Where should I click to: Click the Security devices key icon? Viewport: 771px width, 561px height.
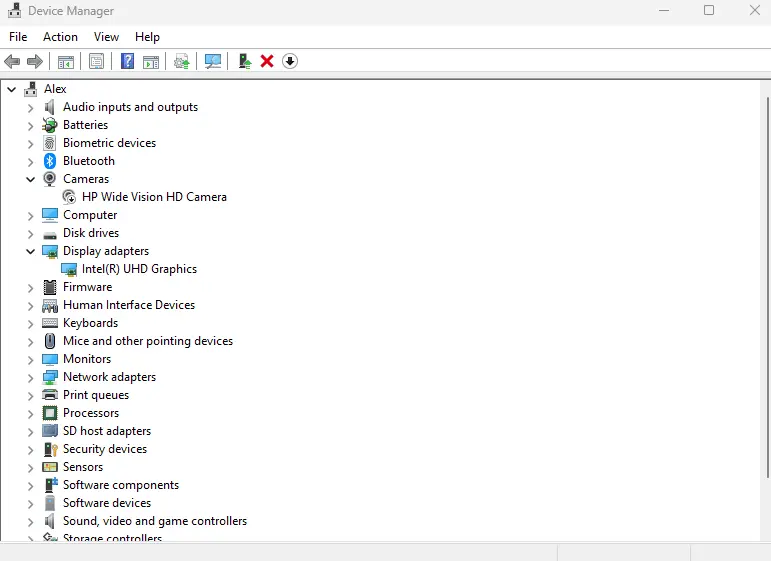[x=51, y=449]
